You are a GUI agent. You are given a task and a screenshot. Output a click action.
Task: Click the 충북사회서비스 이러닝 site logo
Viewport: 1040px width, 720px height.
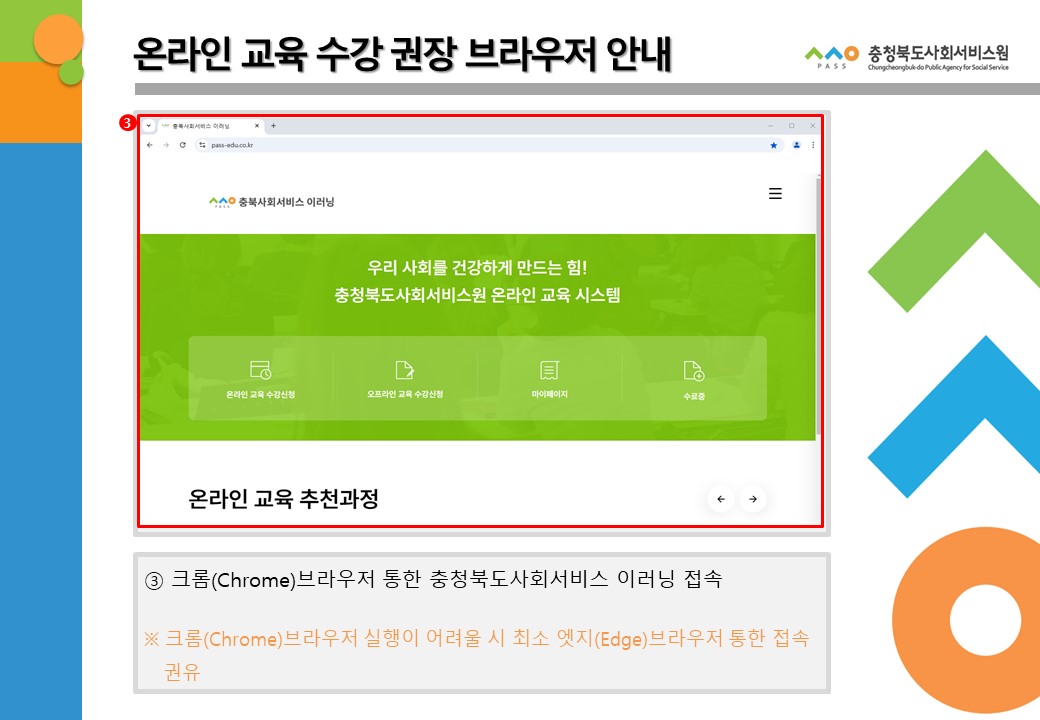pos(271,202)
